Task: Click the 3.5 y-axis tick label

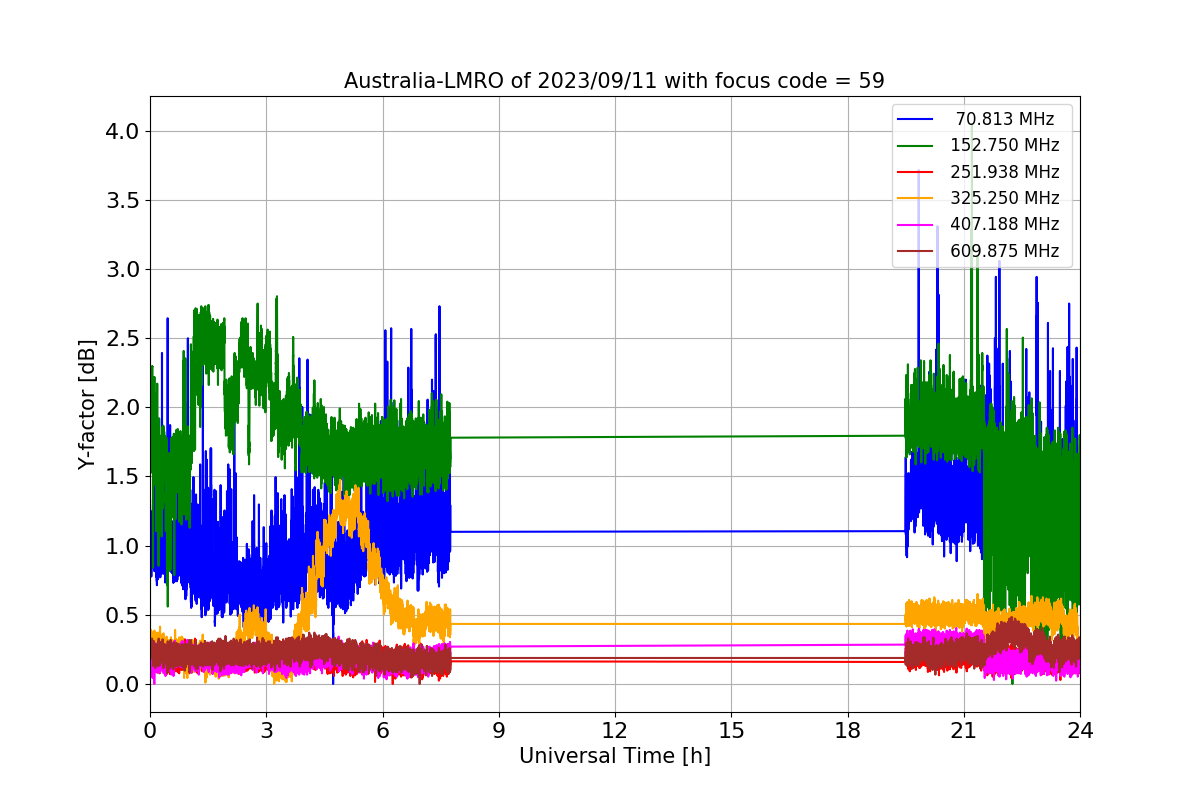Action: coord(123,201)
